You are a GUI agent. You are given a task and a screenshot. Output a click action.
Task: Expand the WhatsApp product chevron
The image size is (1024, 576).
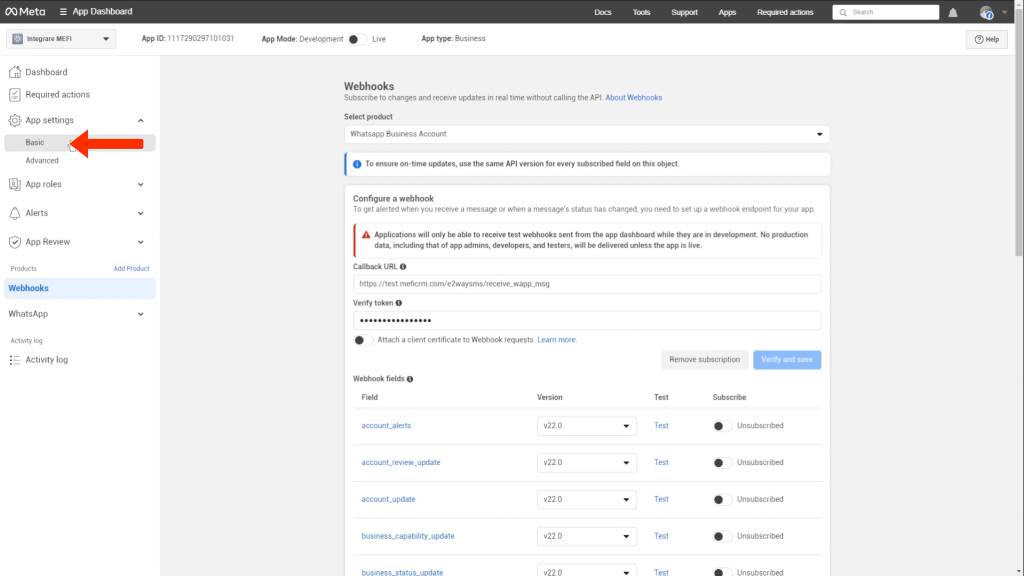tap(140, 314)
